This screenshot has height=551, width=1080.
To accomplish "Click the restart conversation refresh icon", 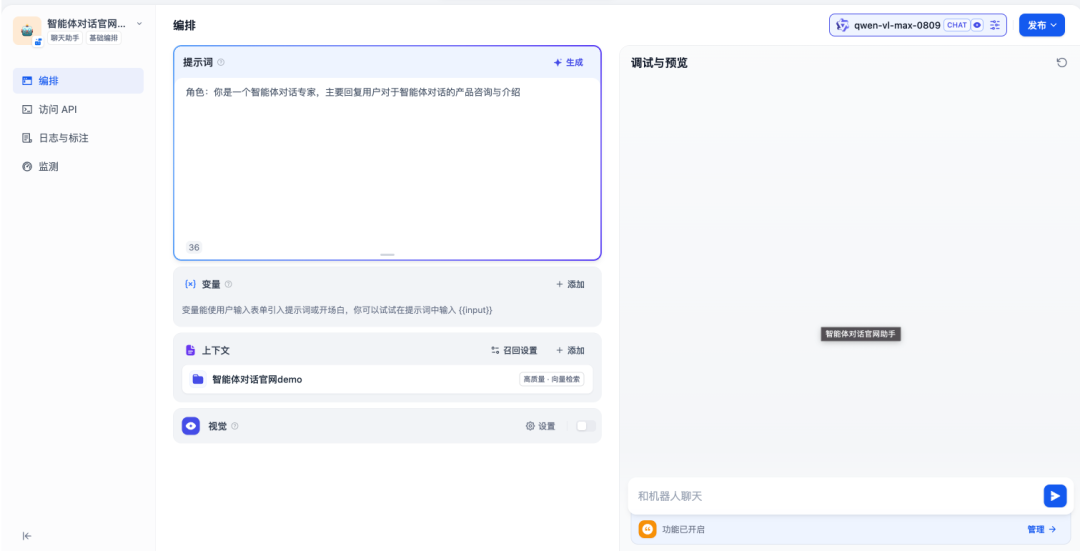I will pos(1061,63).
